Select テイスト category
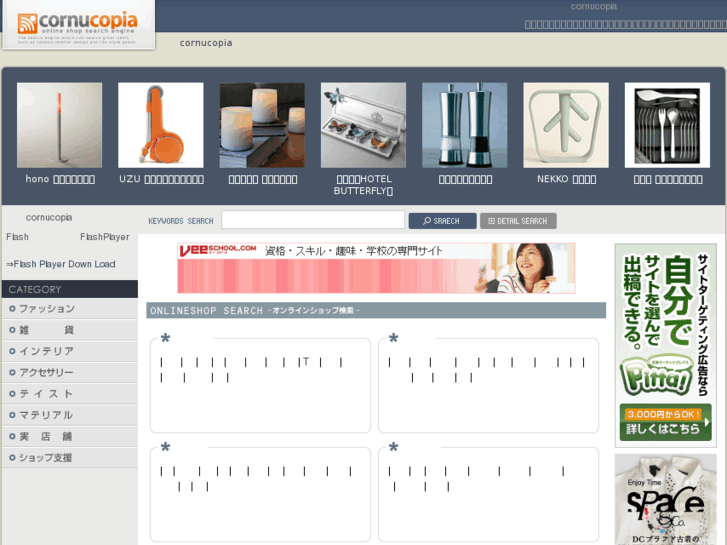Image resolution: width=727 pixels, height=545 pixels. (x=70, y=394)
